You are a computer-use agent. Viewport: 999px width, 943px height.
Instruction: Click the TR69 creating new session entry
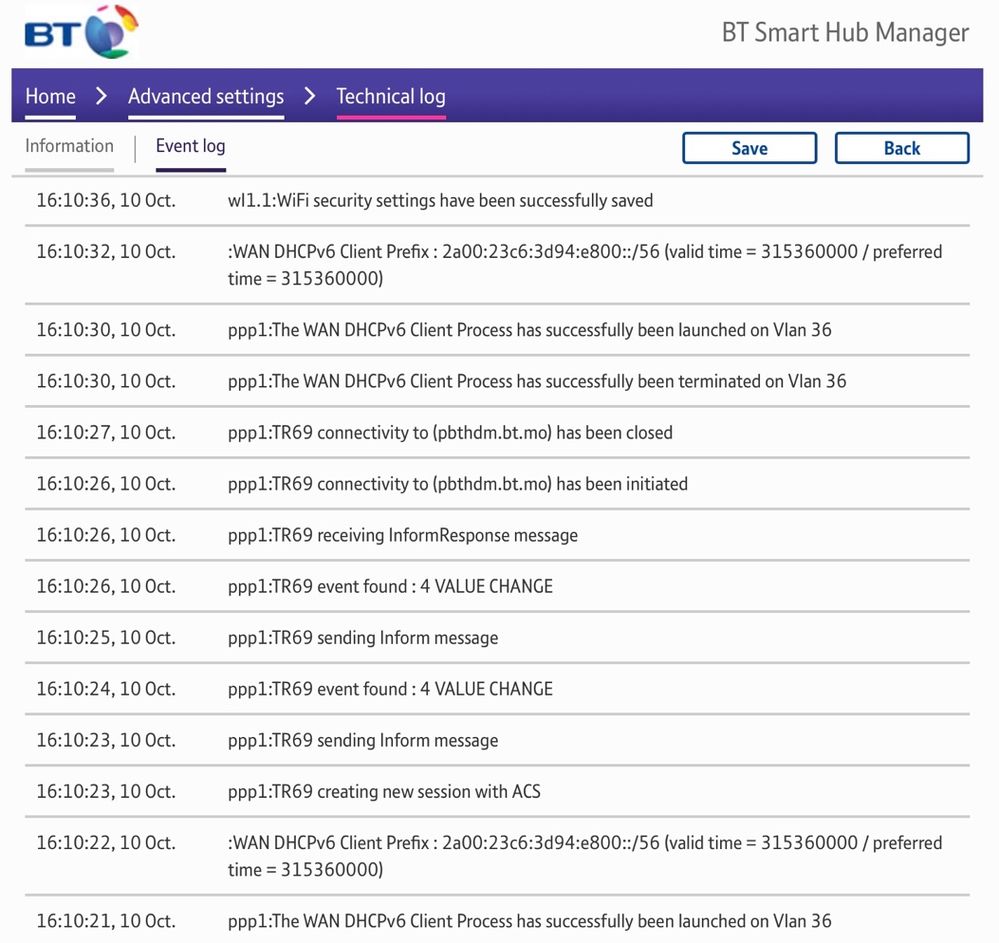(x=384, y=791)
